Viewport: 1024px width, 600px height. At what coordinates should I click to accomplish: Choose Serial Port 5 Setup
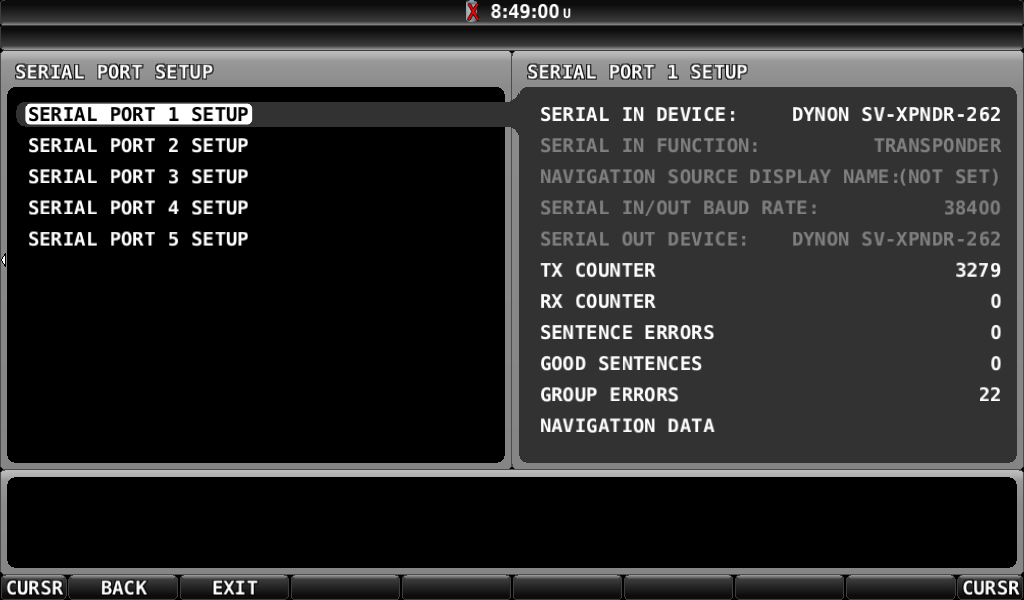pyautogui.click(x=138, y=239)
